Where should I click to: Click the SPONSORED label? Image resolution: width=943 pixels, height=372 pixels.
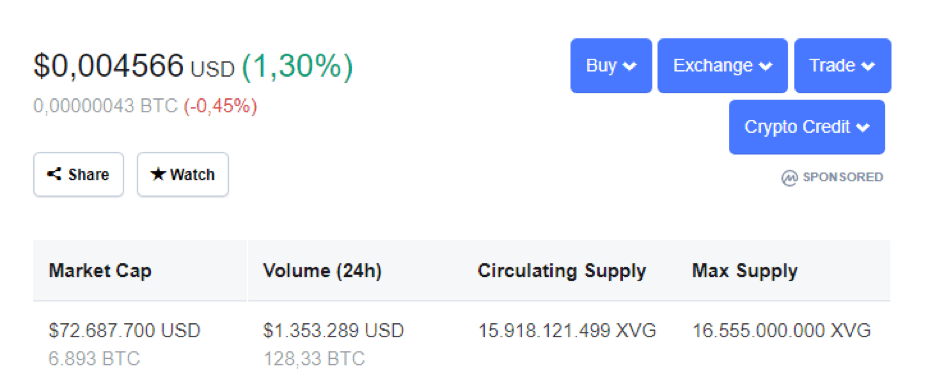843,177
